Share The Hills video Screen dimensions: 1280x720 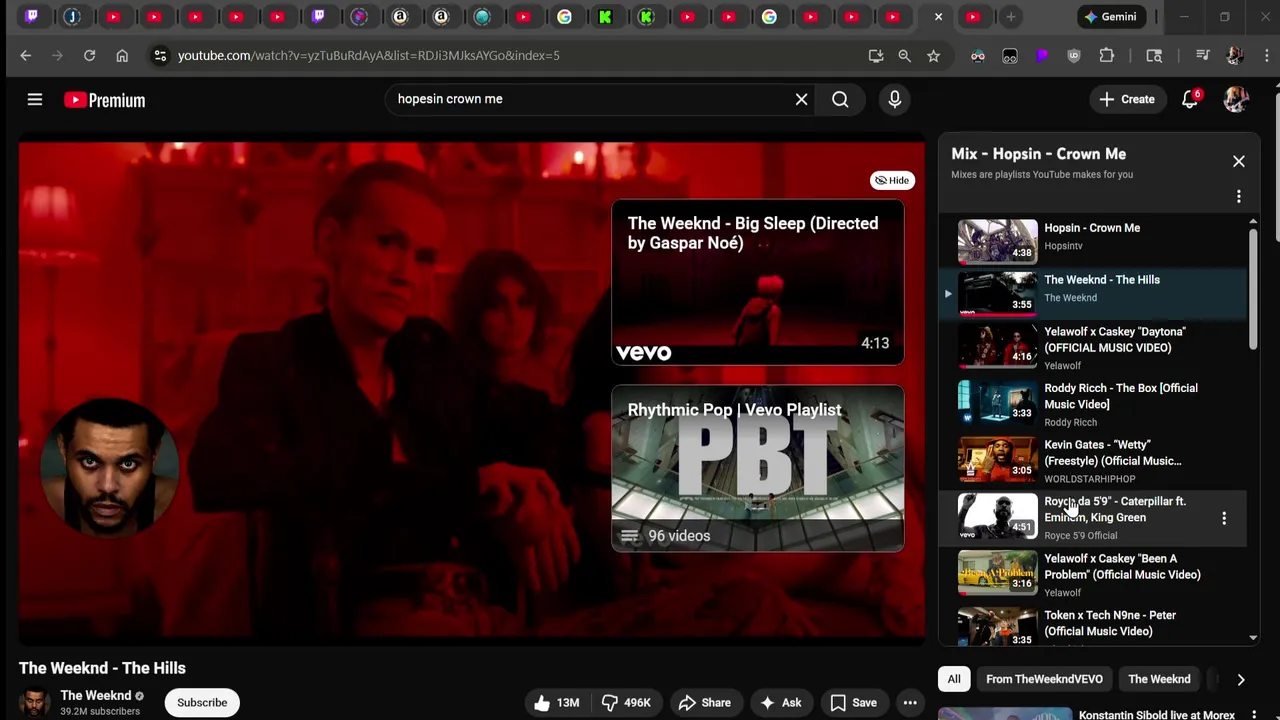(x=704, y=703)
